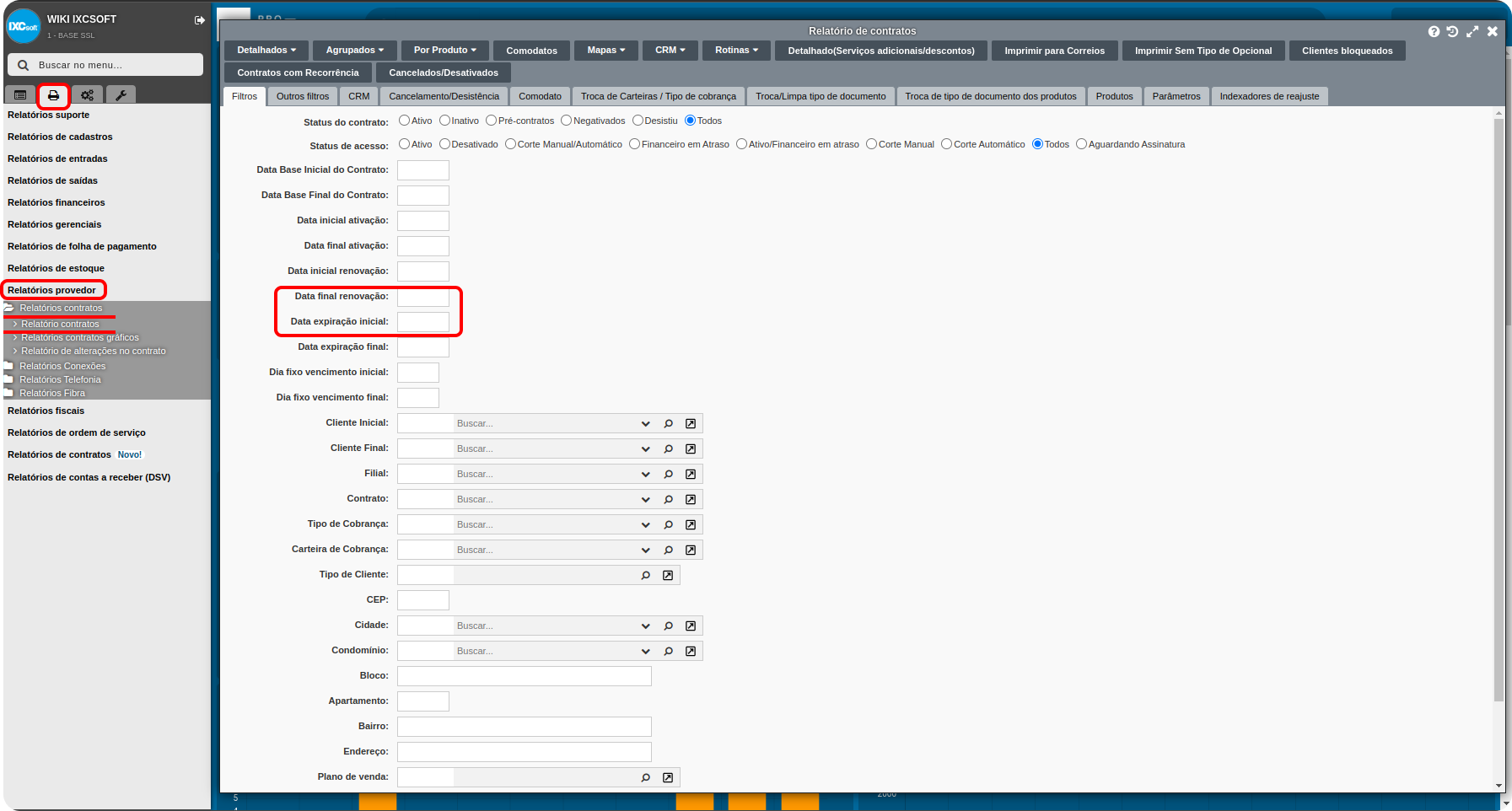Open Tipo de Cliente record arrow icon
Screen dimensions: 1512x811
click(668, 575)
